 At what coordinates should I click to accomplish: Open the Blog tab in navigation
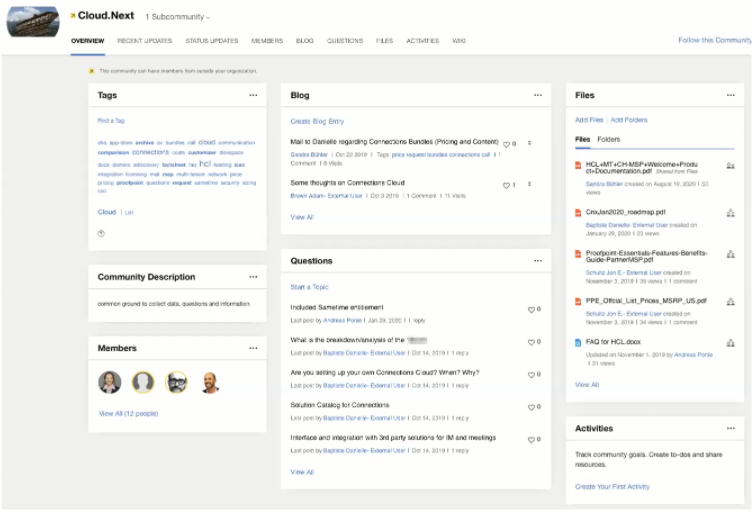point(305,41)
